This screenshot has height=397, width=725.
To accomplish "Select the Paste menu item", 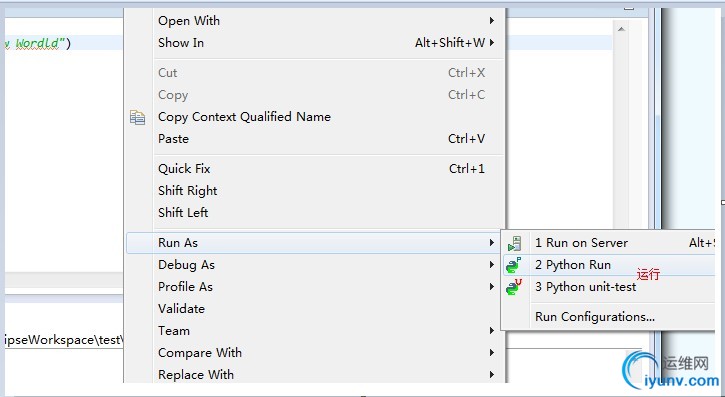I will tap(314, 139).
